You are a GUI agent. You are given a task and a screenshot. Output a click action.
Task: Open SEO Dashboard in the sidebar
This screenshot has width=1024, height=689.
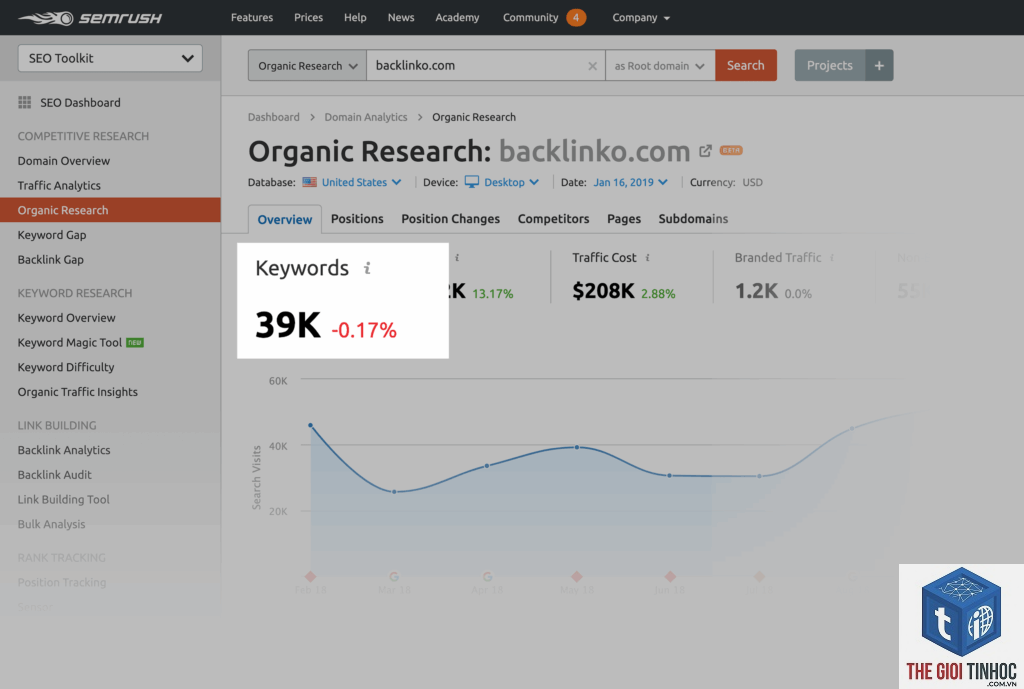pyautogui.click(x=80, y=103)
